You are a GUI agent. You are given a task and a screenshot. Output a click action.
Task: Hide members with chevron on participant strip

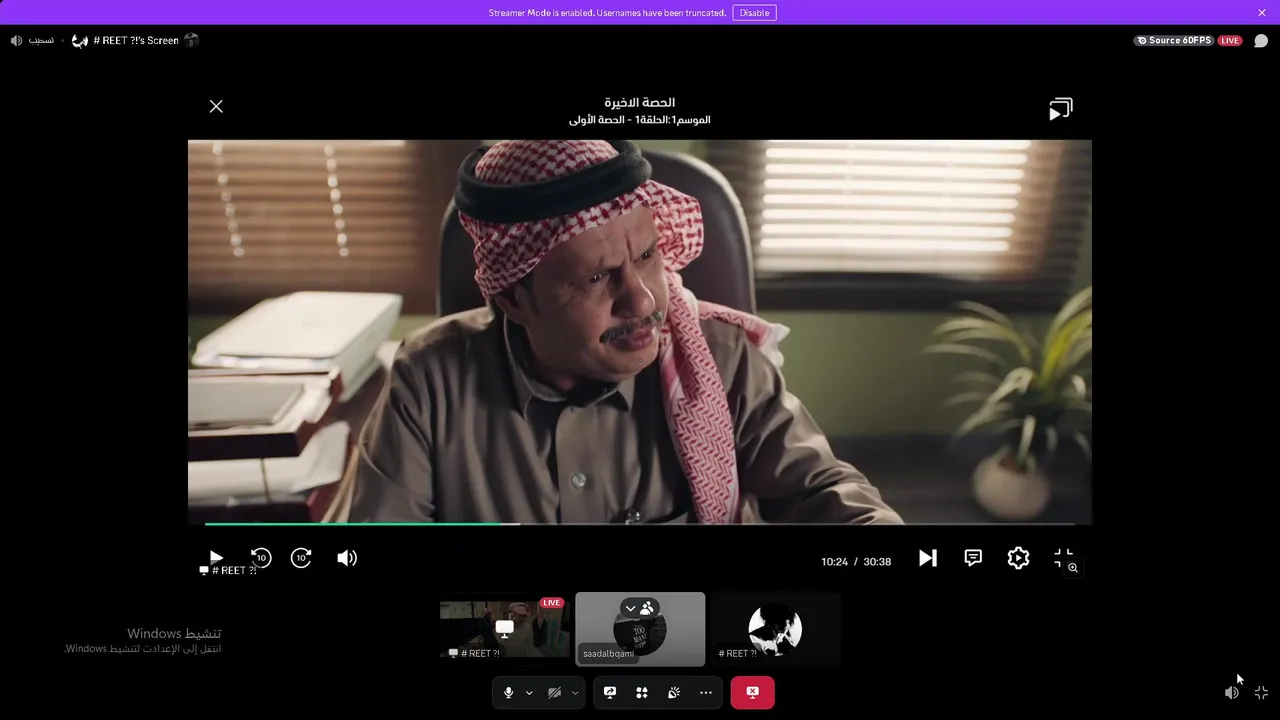(639, 608)
